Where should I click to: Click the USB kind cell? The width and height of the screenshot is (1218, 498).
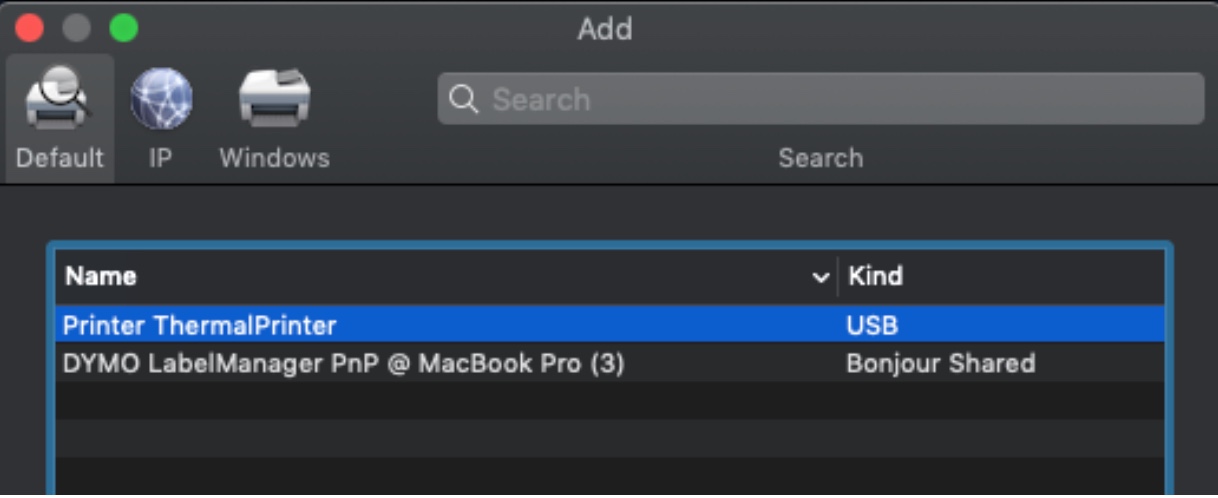[872, 325]
